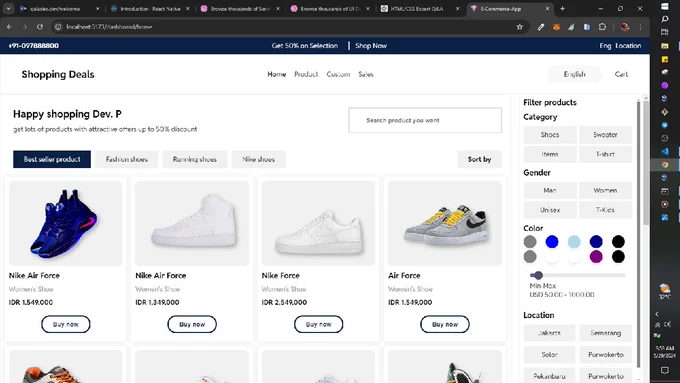This screenshot has width=680, height=383.
Task: Open the Photos app in taskbar
Action: (665, 218)
